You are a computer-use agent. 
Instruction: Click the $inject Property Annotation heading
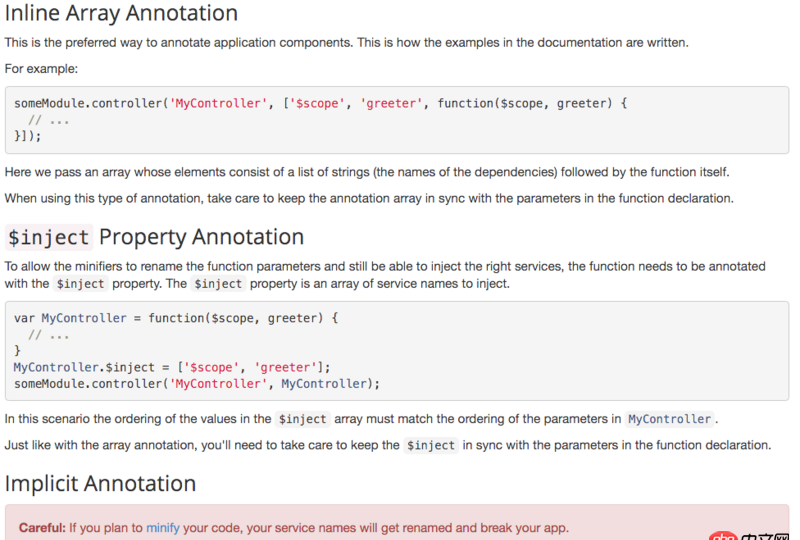pyautogui.click(x=155, y=237)
